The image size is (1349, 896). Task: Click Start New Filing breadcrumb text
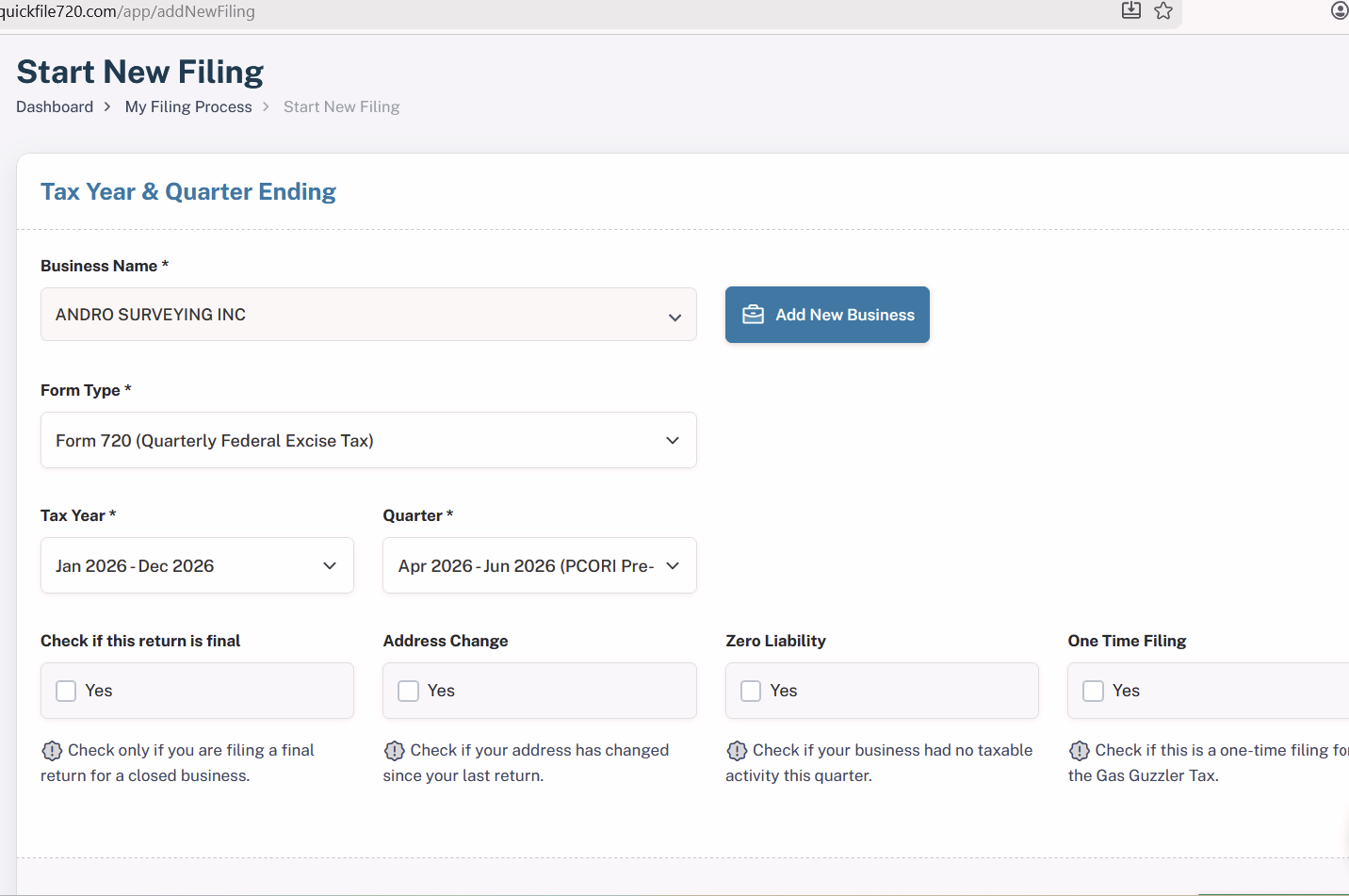[x=342, y=106]
